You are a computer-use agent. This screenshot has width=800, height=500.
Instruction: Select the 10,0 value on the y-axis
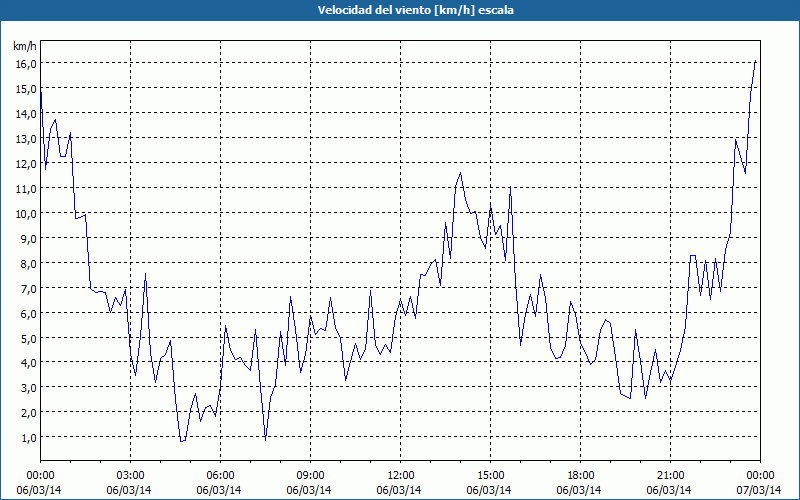26,214
